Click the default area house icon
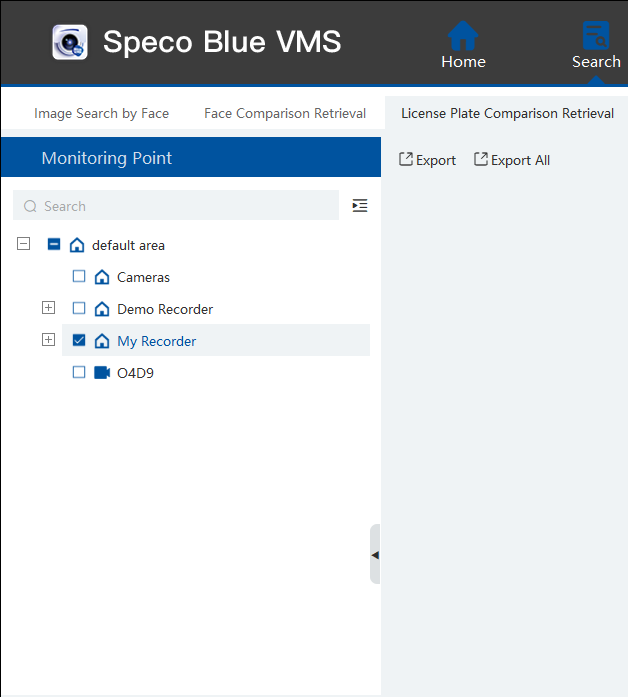This screenshot has height=697, width=628. click(x=77, y=245)
